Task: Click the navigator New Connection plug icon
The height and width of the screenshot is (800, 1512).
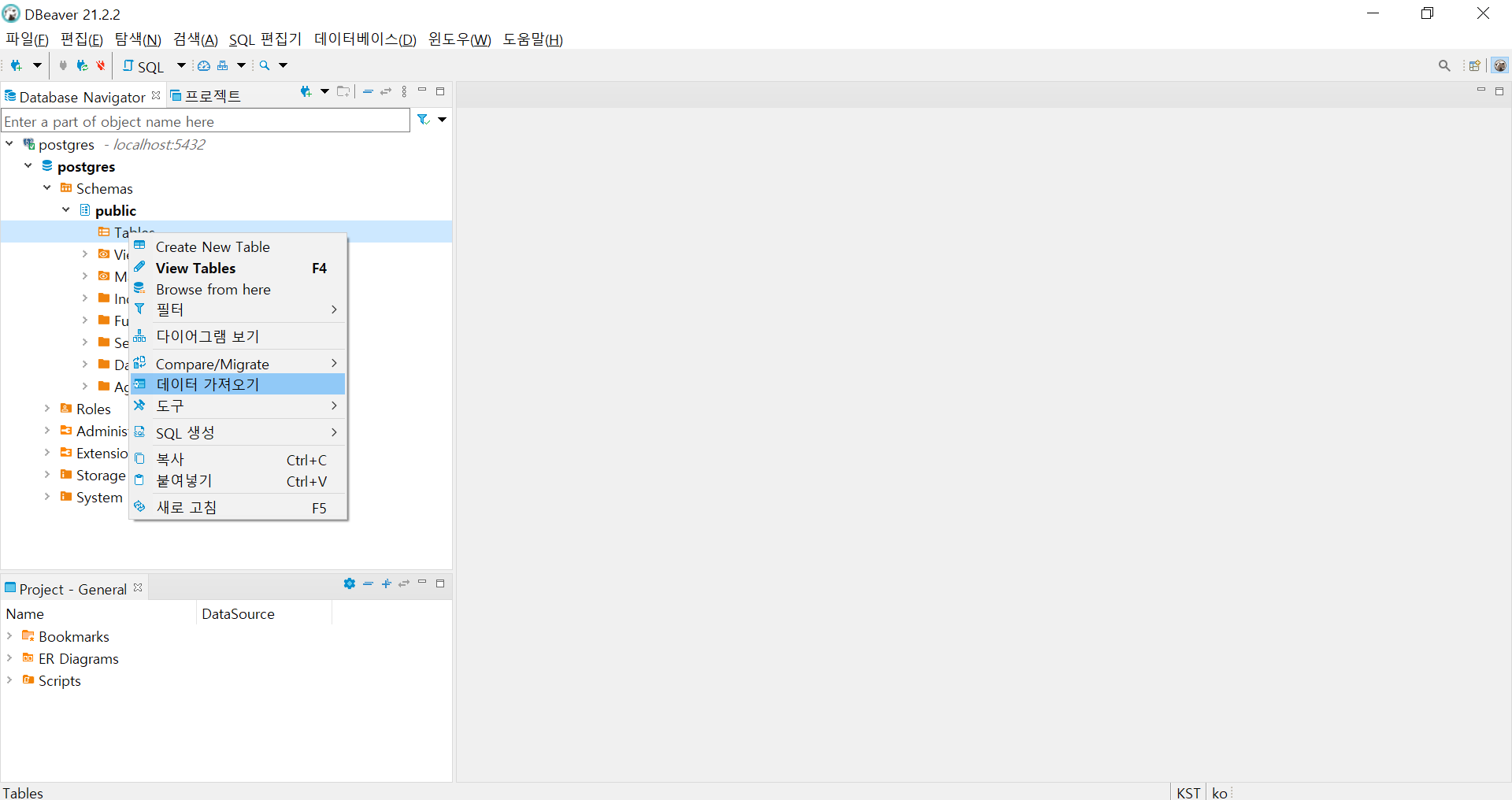Action: click(x=306, y=92)
